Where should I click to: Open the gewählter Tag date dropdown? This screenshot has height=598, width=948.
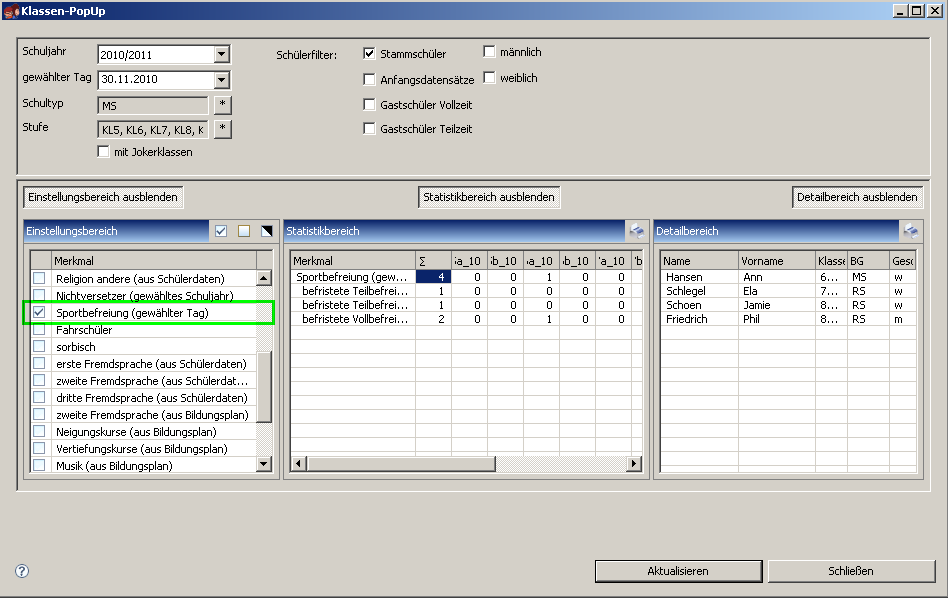pos(222,80)
